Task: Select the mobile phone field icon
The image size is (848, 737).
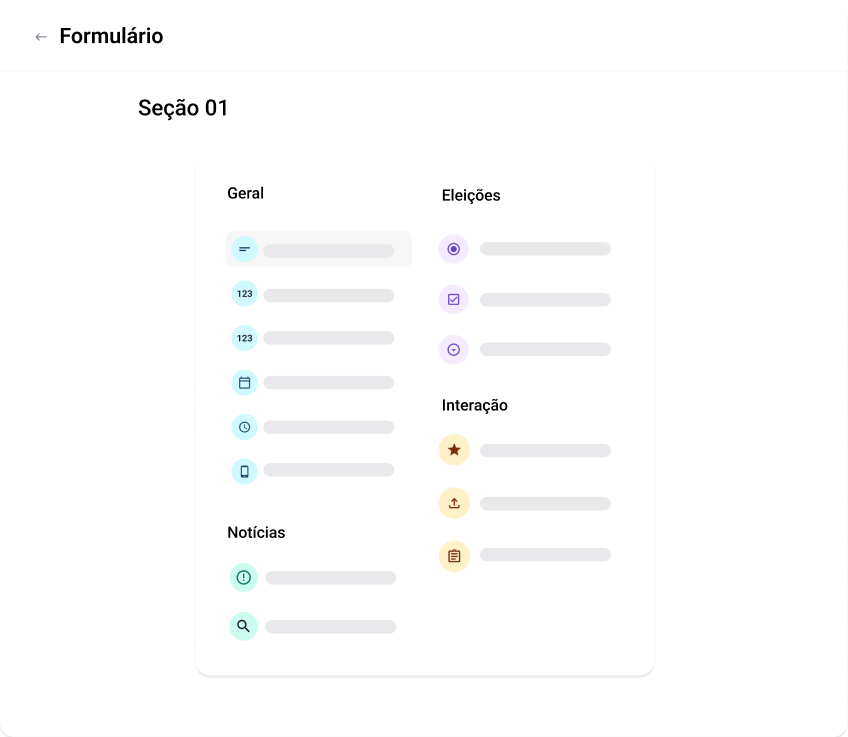Action: 244,472
